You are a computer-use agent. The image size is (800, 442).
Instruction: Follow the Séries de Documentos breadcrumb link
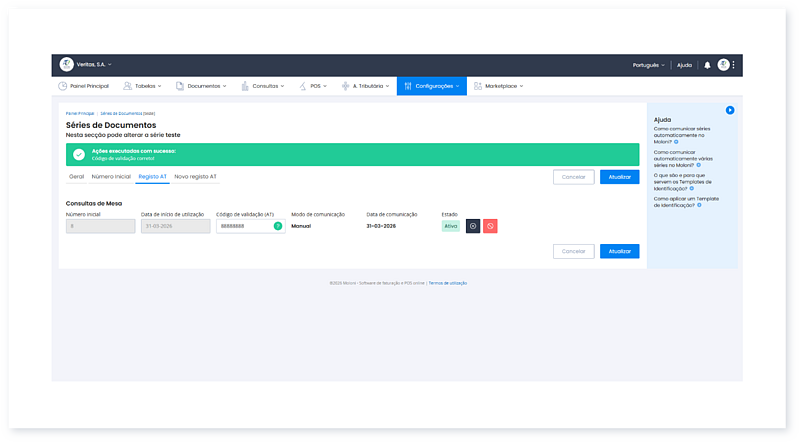[121, 113]
